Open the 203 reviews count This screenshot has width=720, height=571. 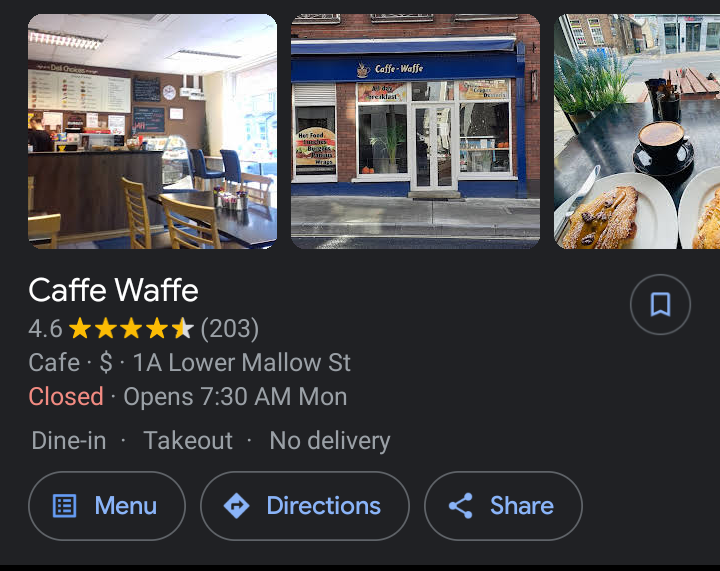coord(230,329)
